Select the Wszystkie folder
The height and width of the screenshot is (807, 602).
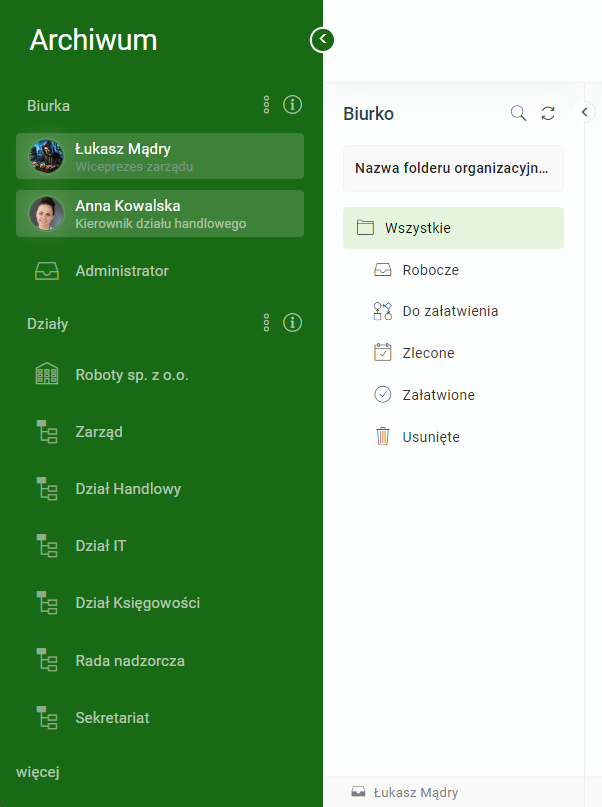(453, 228)
